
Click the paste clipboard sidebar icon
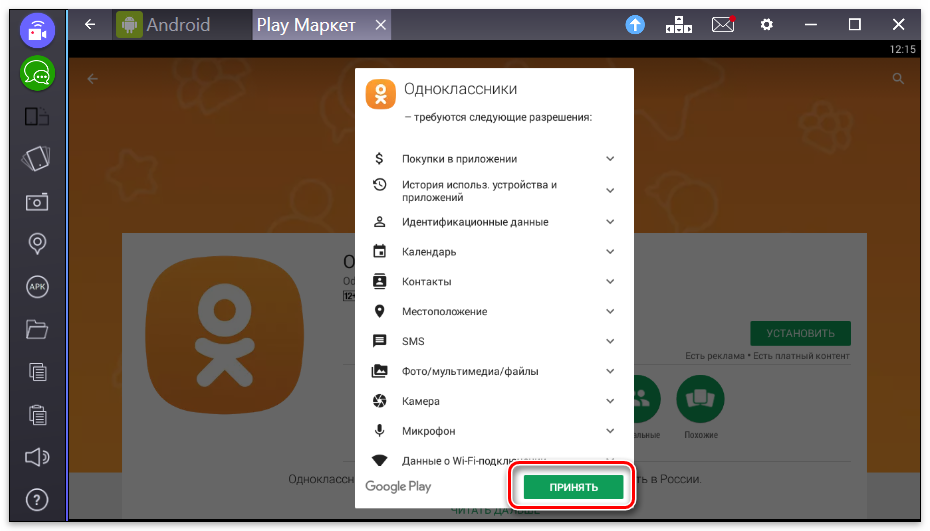click(37, 415)
